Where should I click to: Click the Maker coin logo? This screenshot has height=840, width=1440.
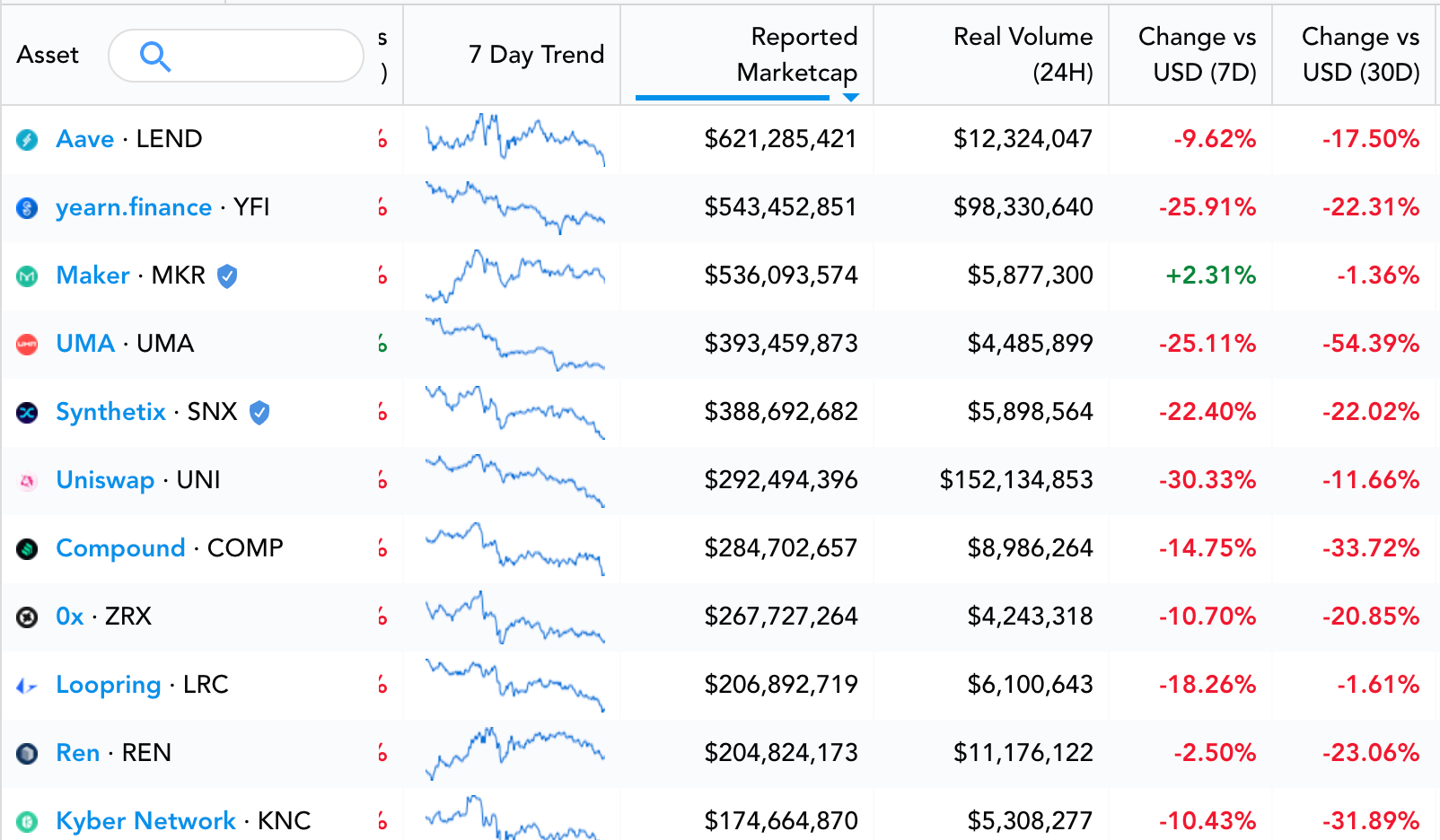click(28, 276)
